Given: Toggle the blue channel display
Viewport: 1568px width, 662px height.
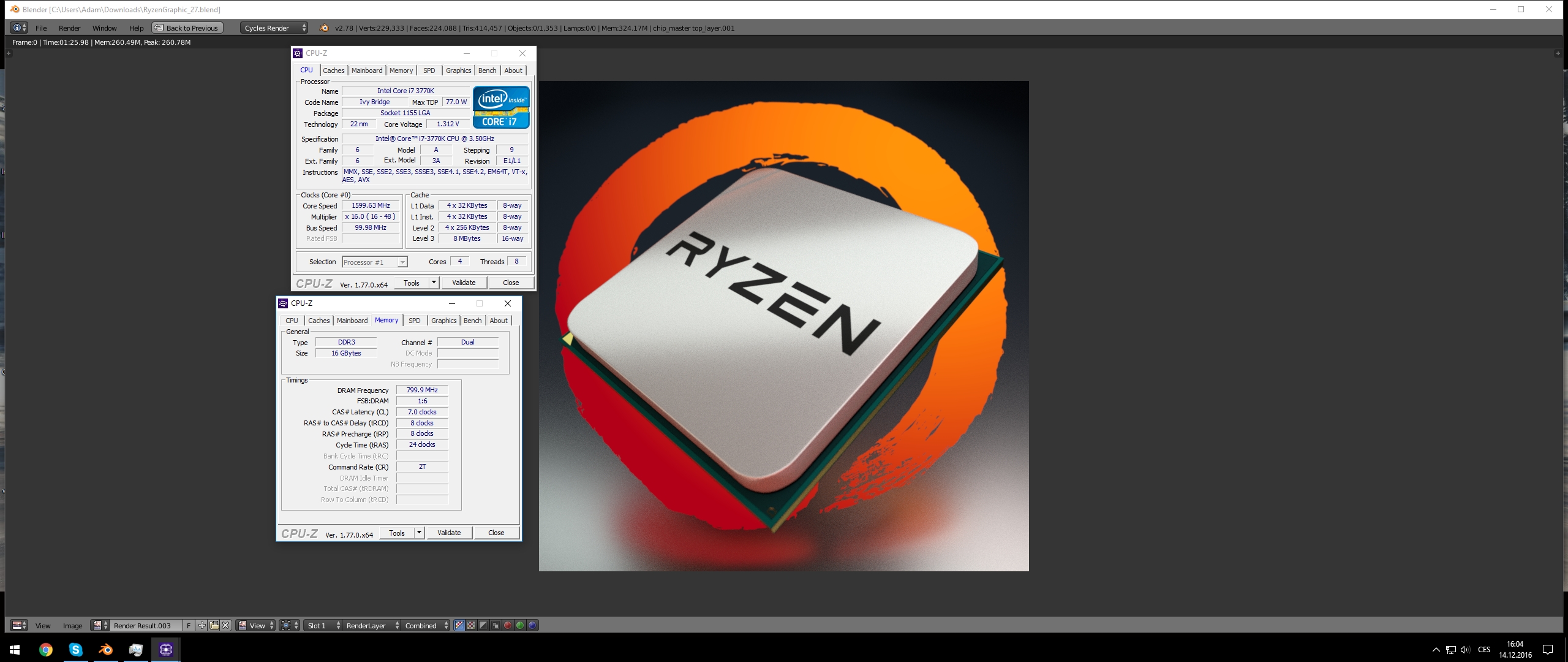Looking at the screenshot, I should pyautogui.click(x=532, y=625).
